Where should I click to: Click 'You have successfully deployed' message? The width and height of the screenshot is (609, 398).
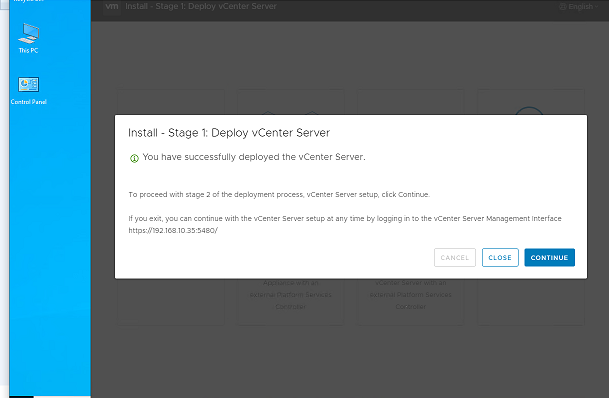(254, 157)
